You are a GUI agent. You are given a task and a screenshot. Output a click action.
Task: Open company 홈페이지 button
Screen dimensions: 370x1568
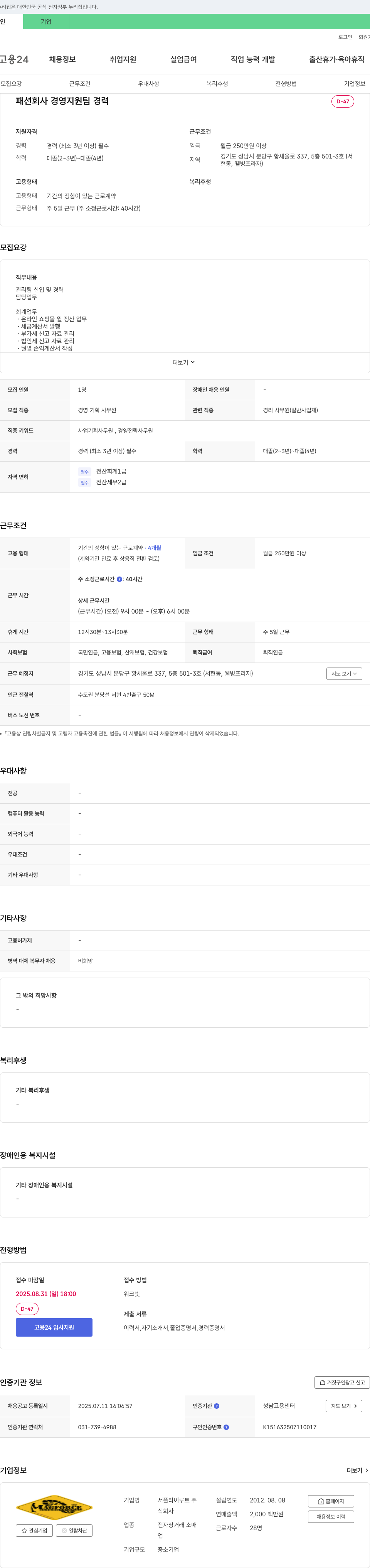[x=331, y=1501]
